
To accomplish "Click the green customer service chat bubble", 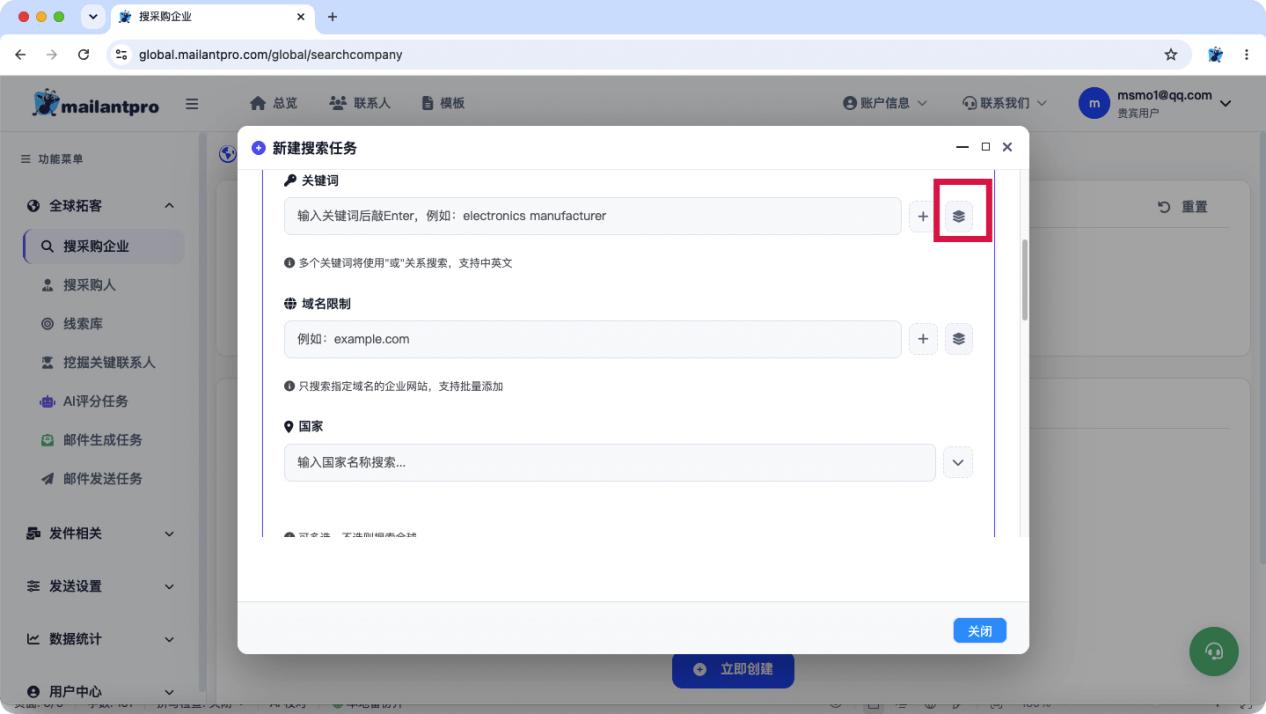I will point(1214,651).
